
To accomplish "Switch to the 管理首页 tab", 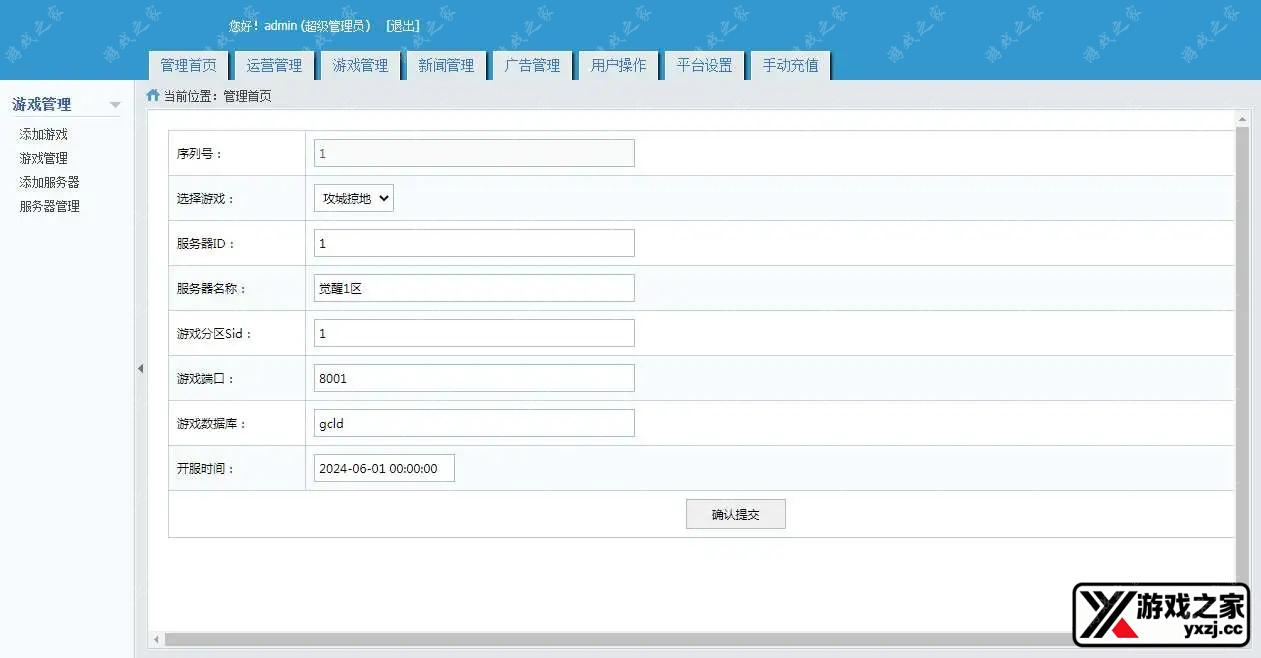I will (x=188, y=66).
